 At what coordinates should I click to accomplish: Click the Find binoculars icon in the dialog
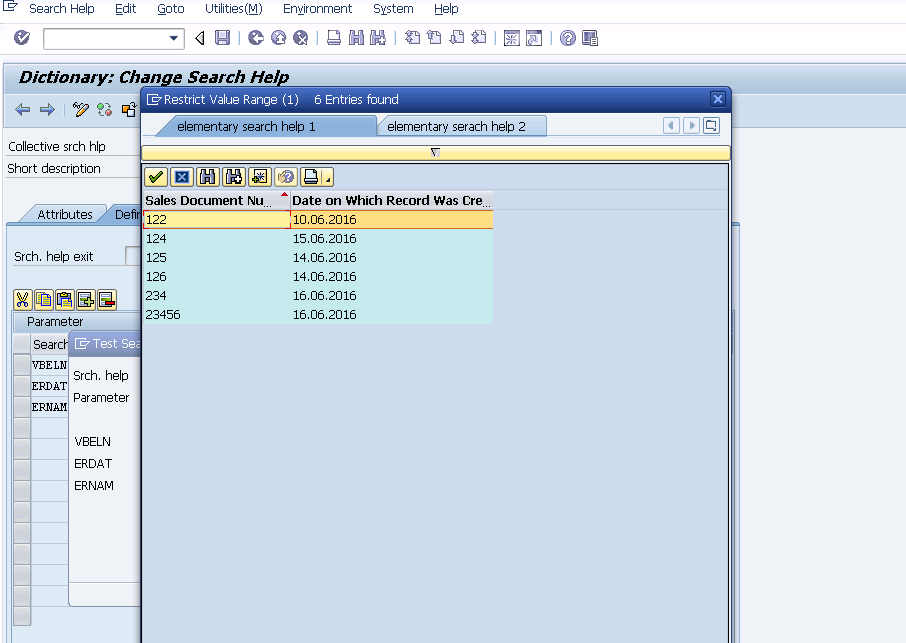207,176
